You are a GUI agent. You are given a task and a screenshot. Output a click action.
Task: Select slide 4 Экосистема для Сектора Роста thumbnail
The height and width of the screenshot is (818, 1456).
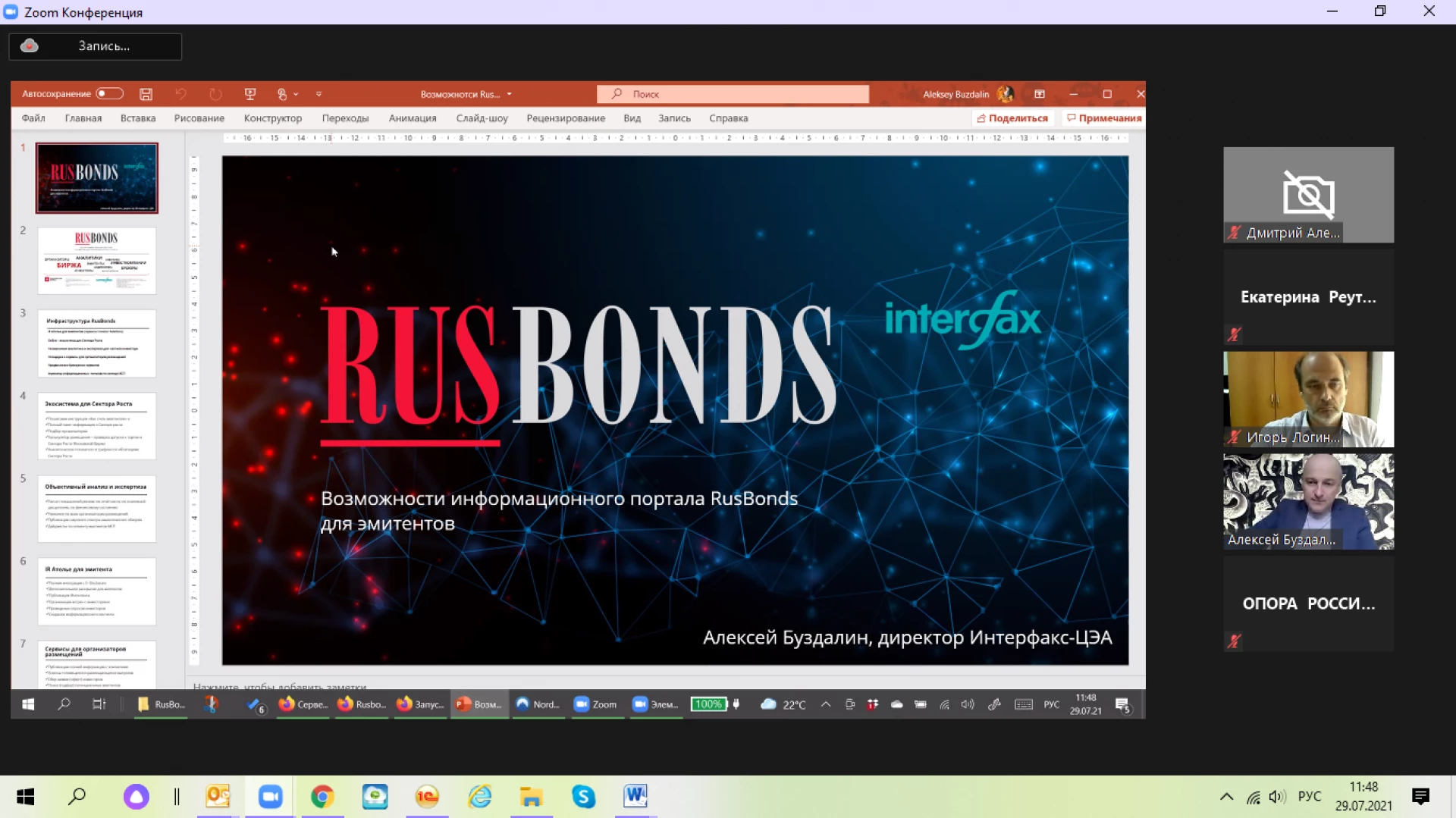(97, 426)
